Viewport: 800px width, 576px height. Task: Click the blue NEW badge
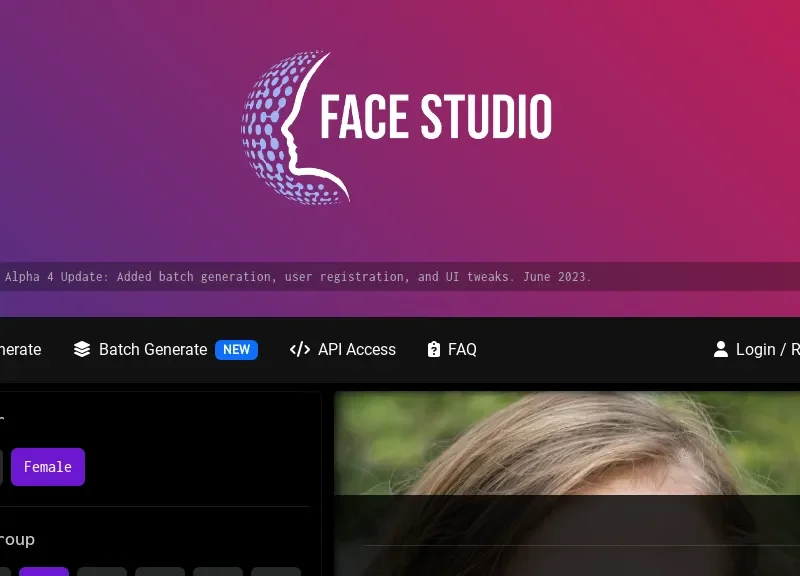(x=236, y=349)
